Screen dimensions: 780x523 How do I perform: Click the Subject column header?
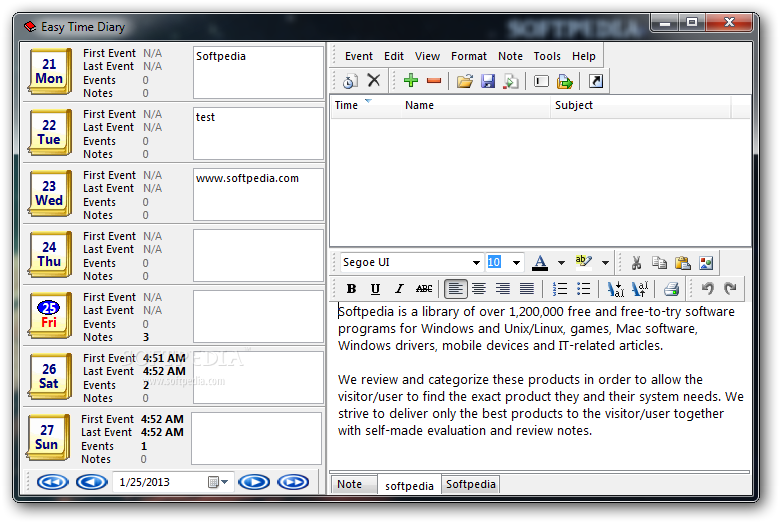(640, 105)
